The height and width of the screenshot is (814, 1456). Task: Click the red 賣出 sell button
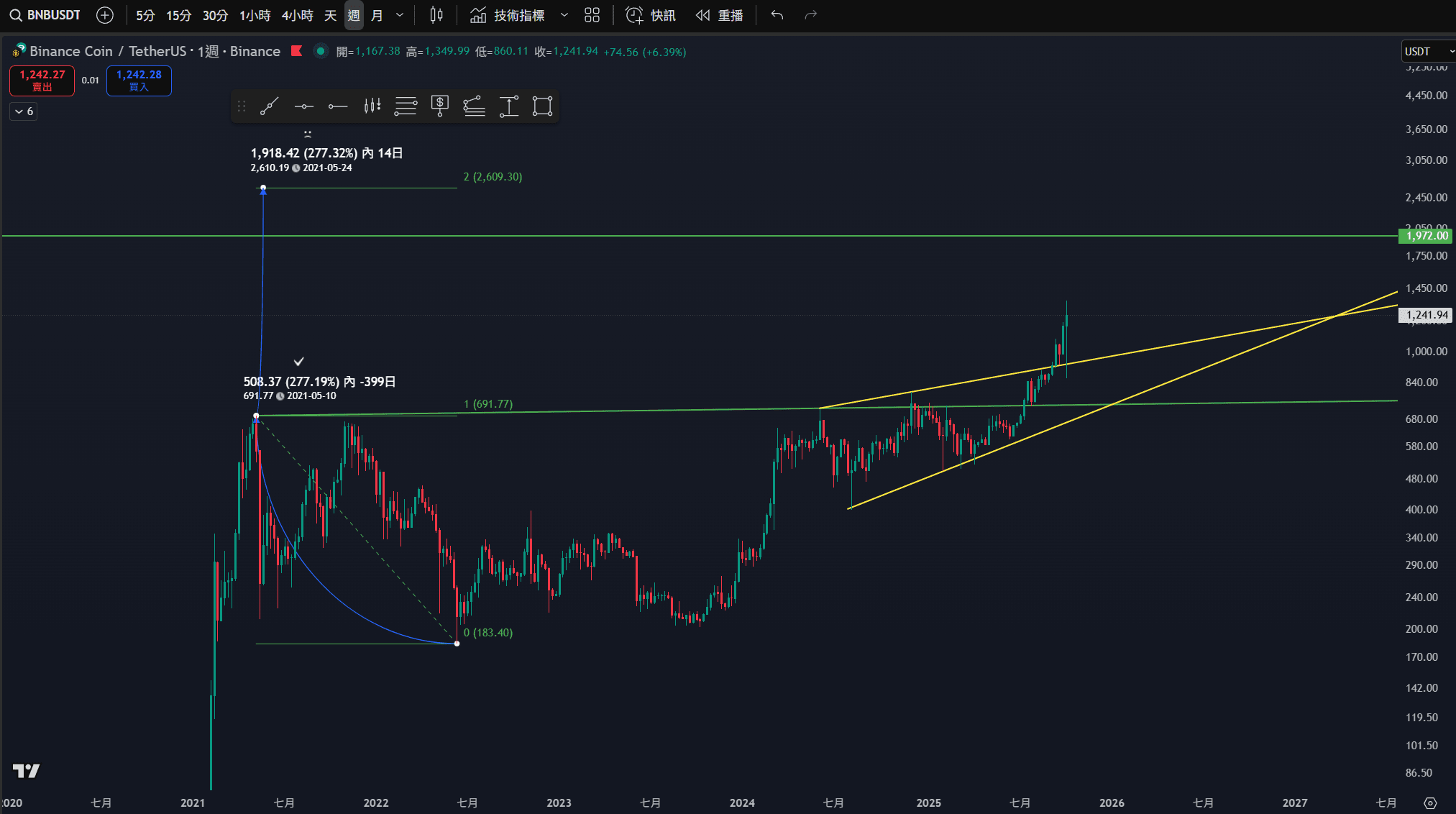42,81
